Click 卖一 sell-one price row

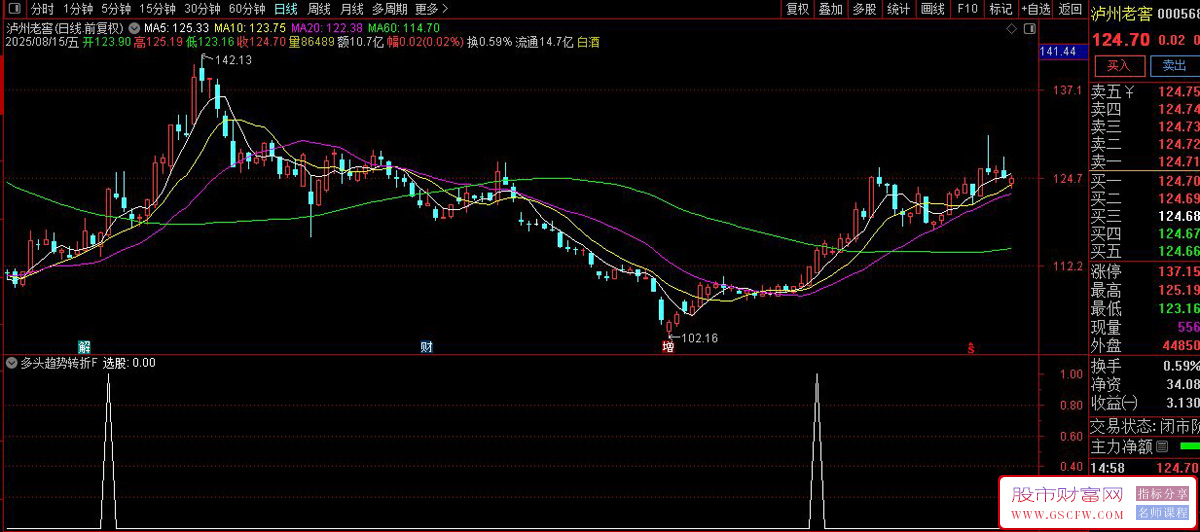click(x=1145, y=162)
